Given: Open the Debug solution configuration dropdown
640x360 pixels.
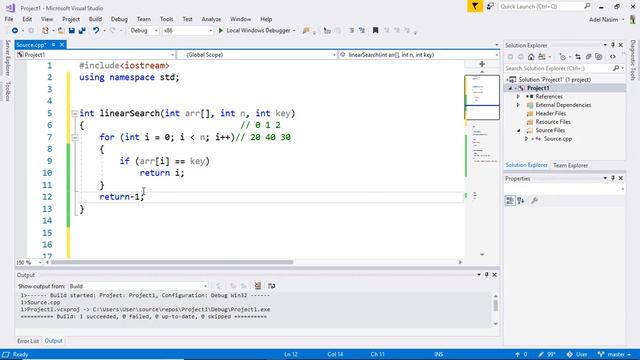Looking at the screenshot, I should 143,31.
